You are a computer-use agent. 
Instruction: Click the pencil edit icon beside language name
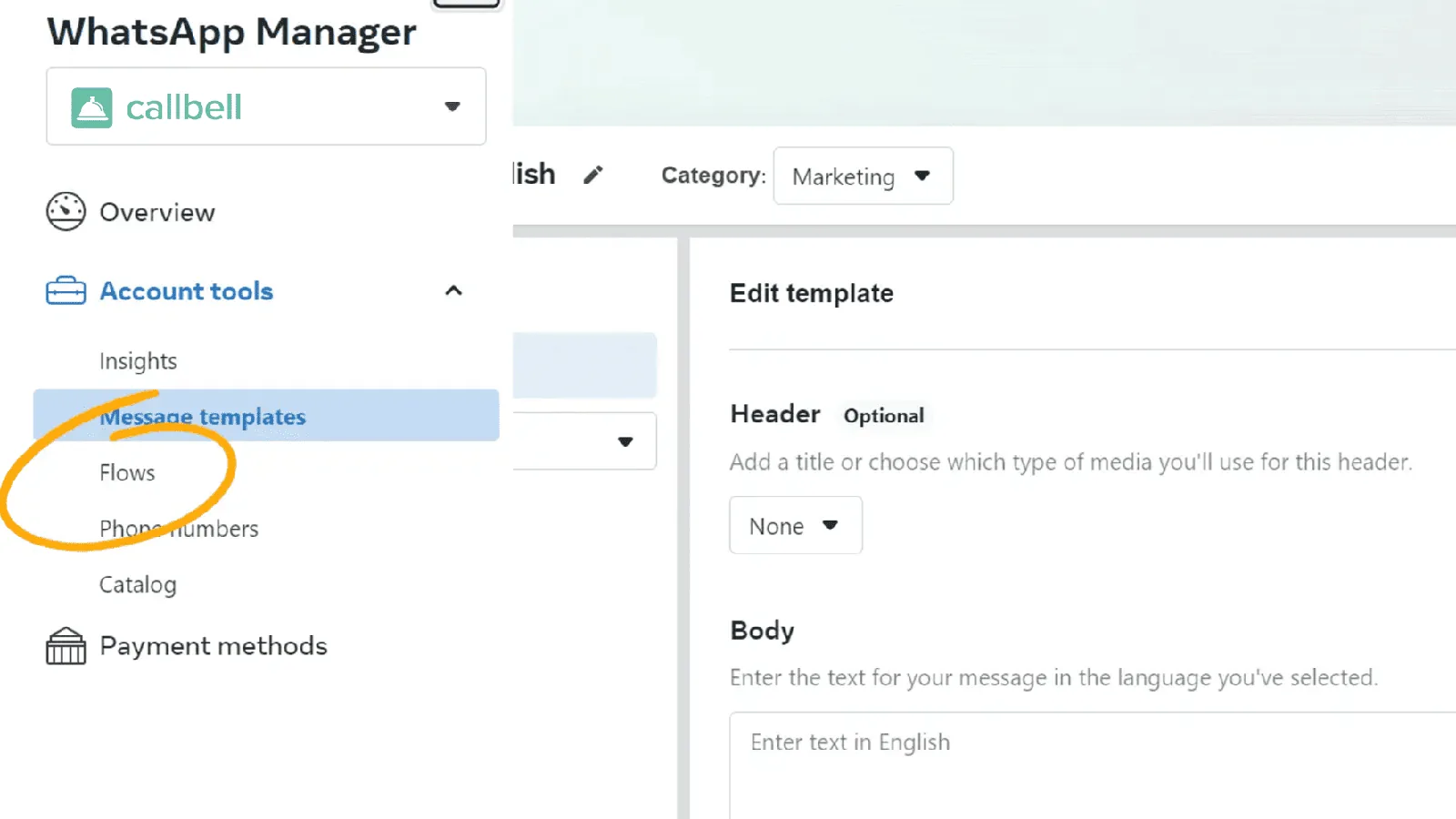click(593, 175)
